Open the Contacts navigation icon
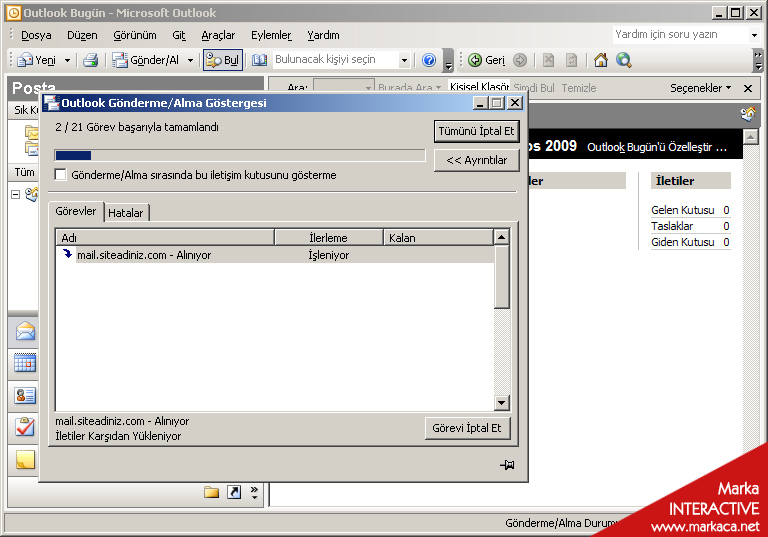768x537 pixels. (25, 395)
